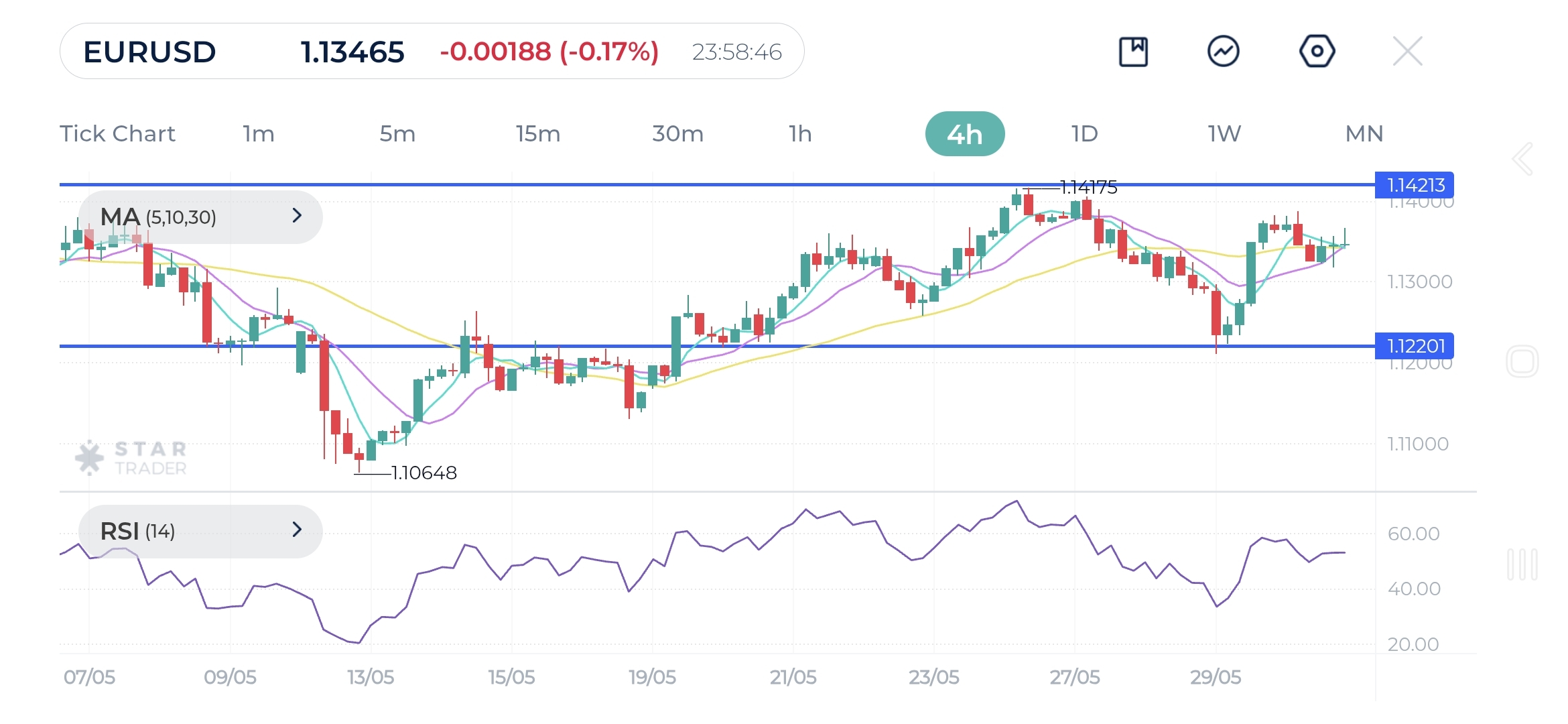The height and width of the screenshot is (724, 1568).
Task: Tap the left-pointing chevron at right edge
Action: click(1522, 159)
